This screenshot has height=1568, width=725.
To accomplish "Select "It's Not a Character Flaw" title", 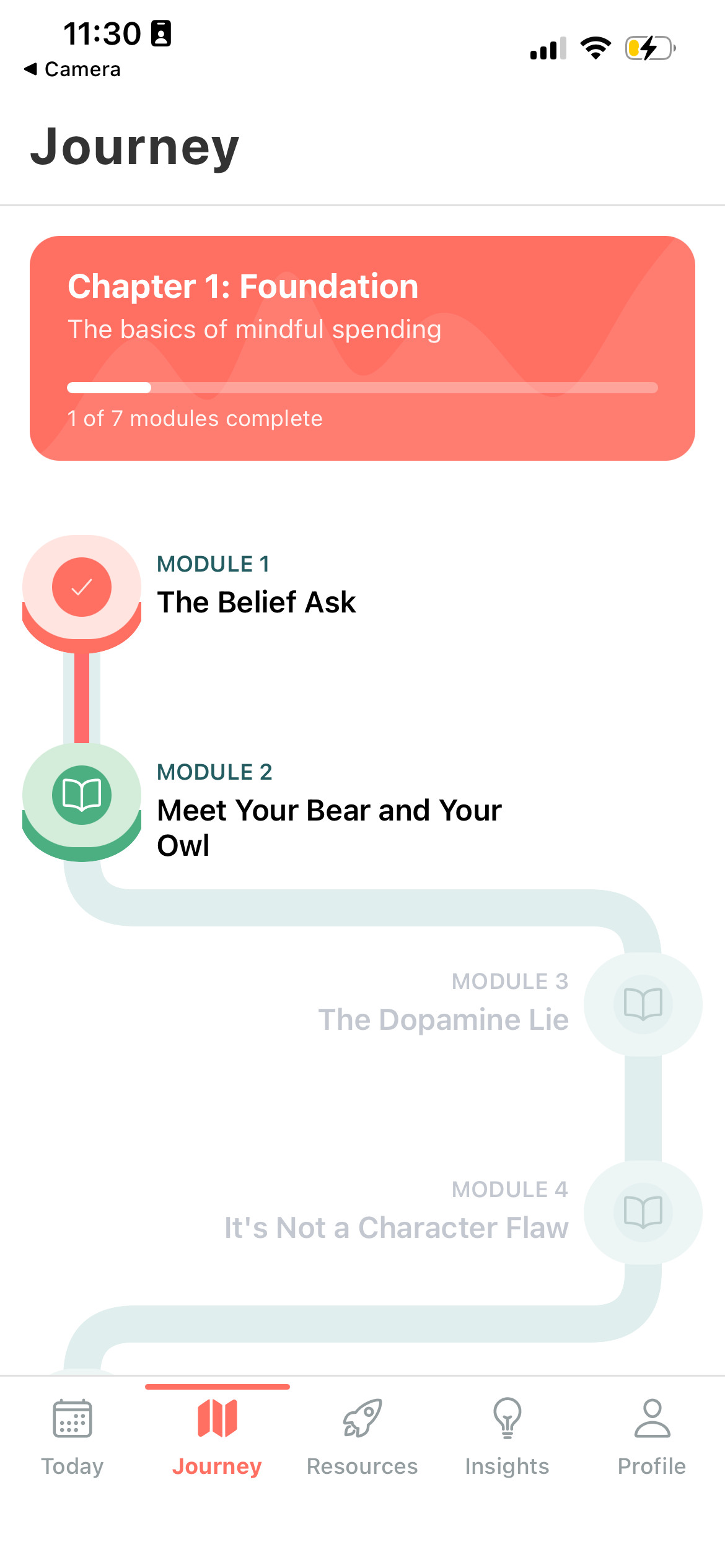I will pos(396,1228).
